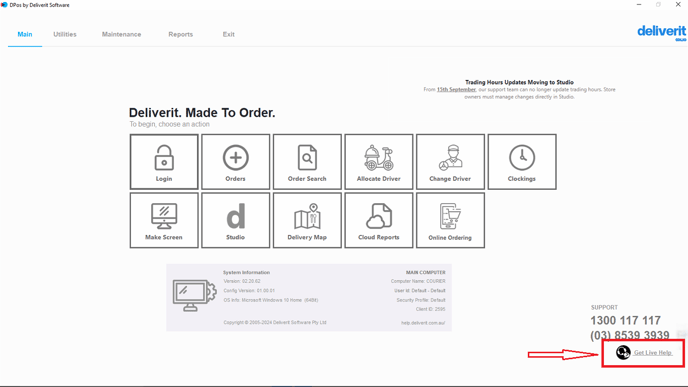Image resolution: width=688 pixels, height=387 pixels.
Task: Click the Version 02.20.62 text
Action: coord(242,281)
